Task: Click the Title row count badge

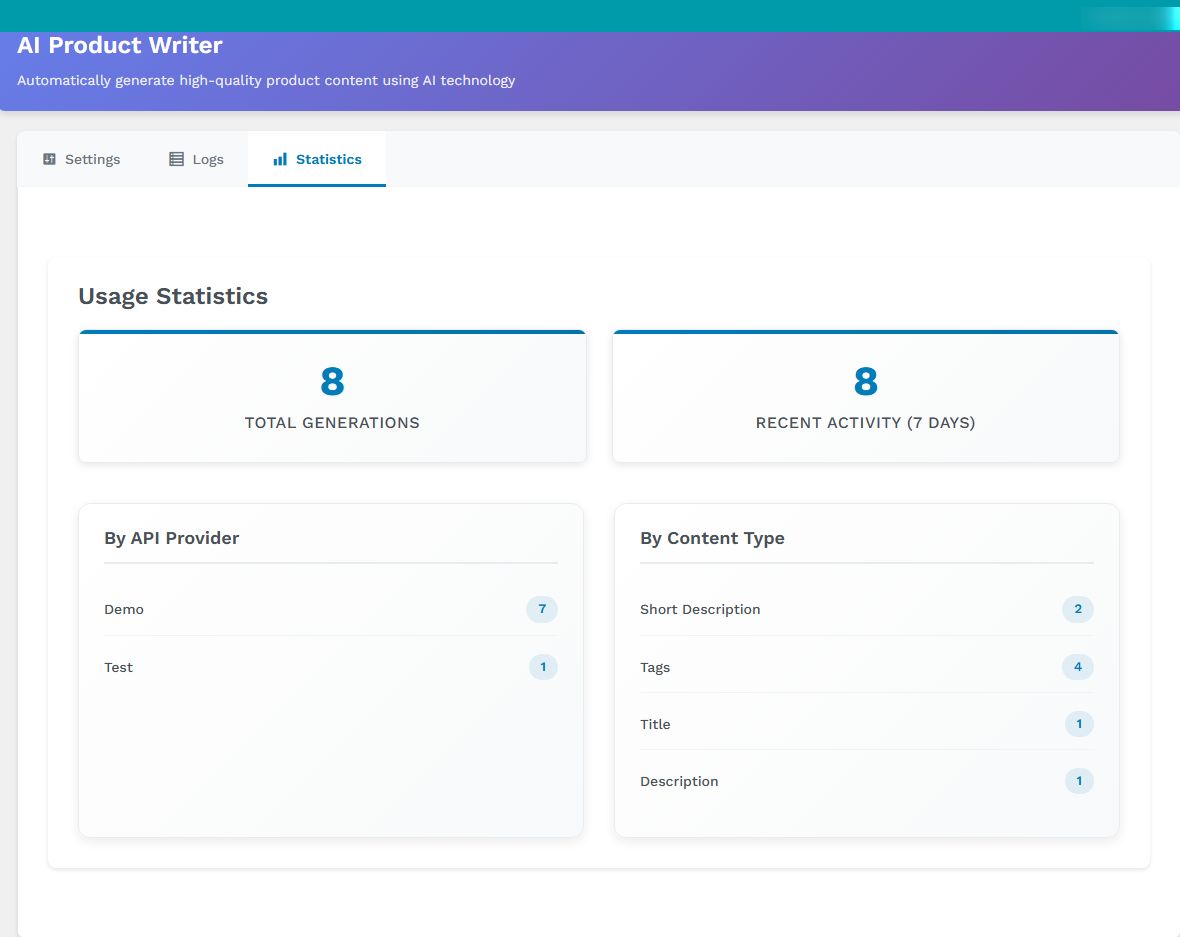Action: (x=1079, y=724)
